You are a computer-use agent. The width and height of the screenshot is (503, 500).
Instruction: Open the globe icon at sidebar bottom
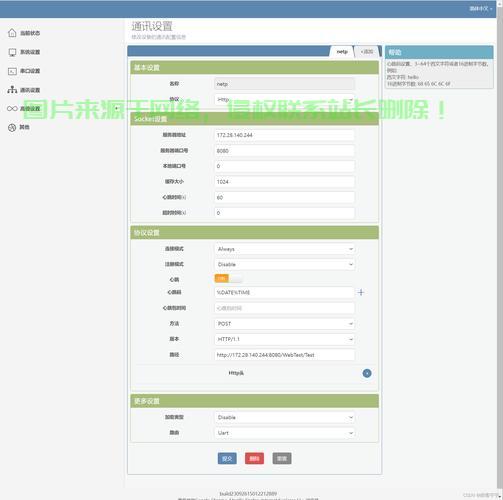tap(12, 127)
